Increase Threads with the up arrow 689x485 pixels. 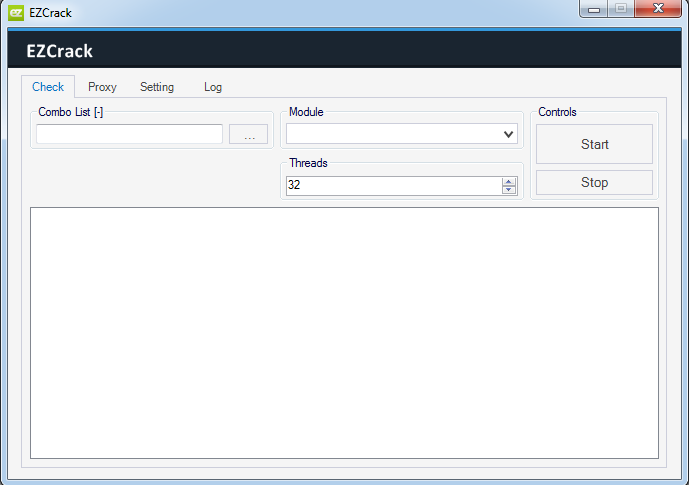(509, 182)
